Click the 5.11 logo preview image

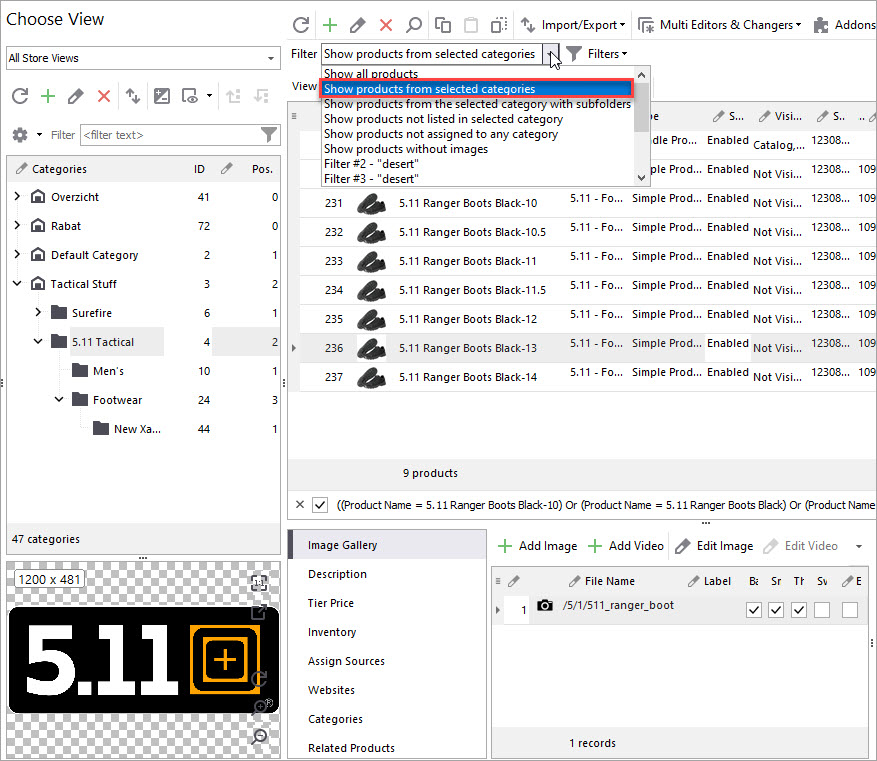143,660
